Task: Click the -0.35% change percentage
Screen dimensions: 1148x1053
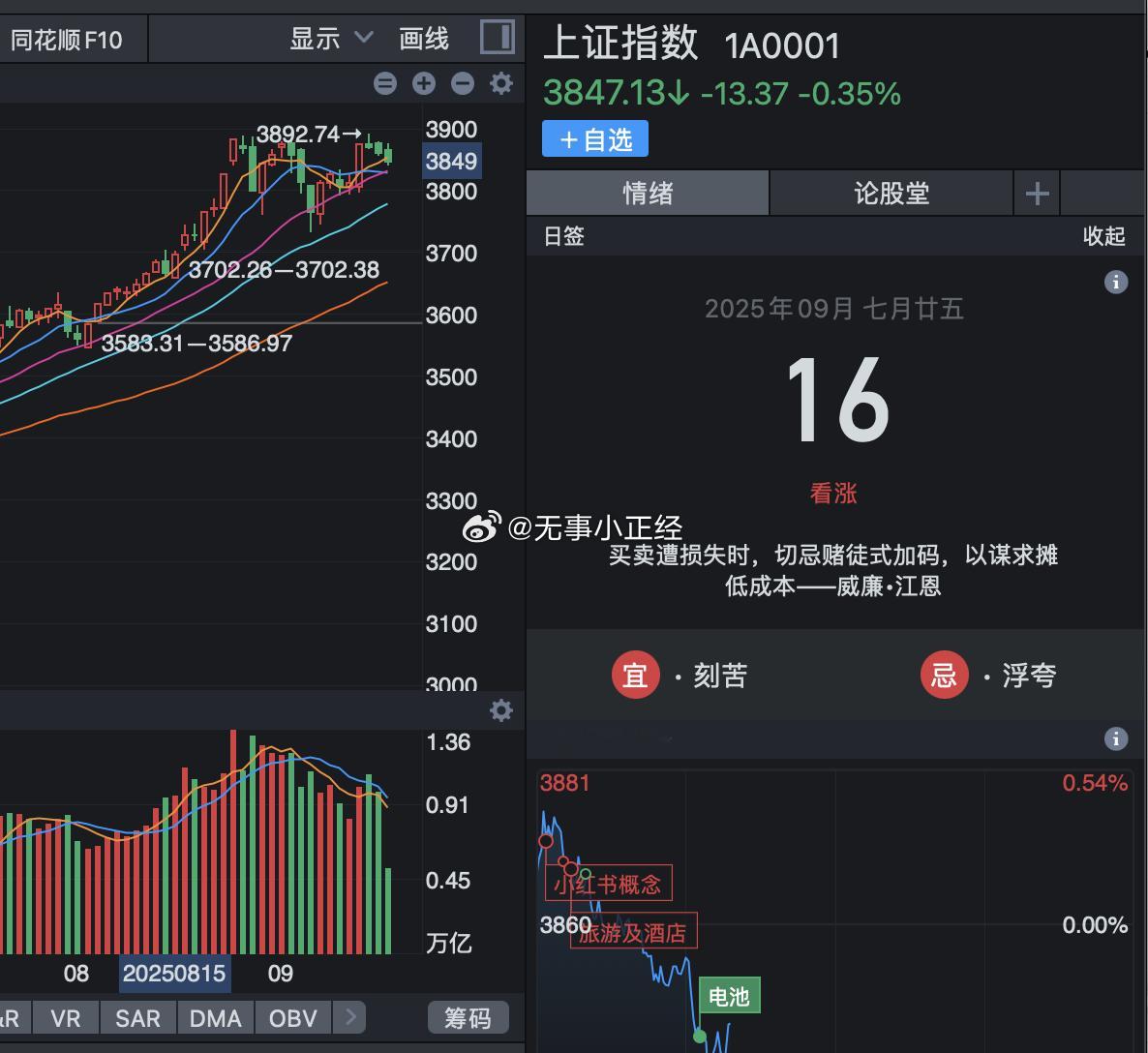Action: pyautogui.click(x=849, y=94)
